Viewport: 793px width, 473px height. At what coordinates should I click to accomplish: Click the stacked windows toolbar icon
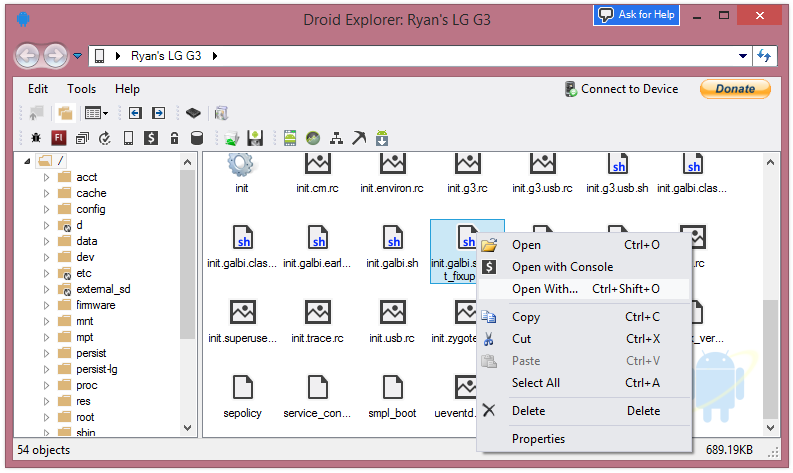pyautogui.click(x=82, y=138)
